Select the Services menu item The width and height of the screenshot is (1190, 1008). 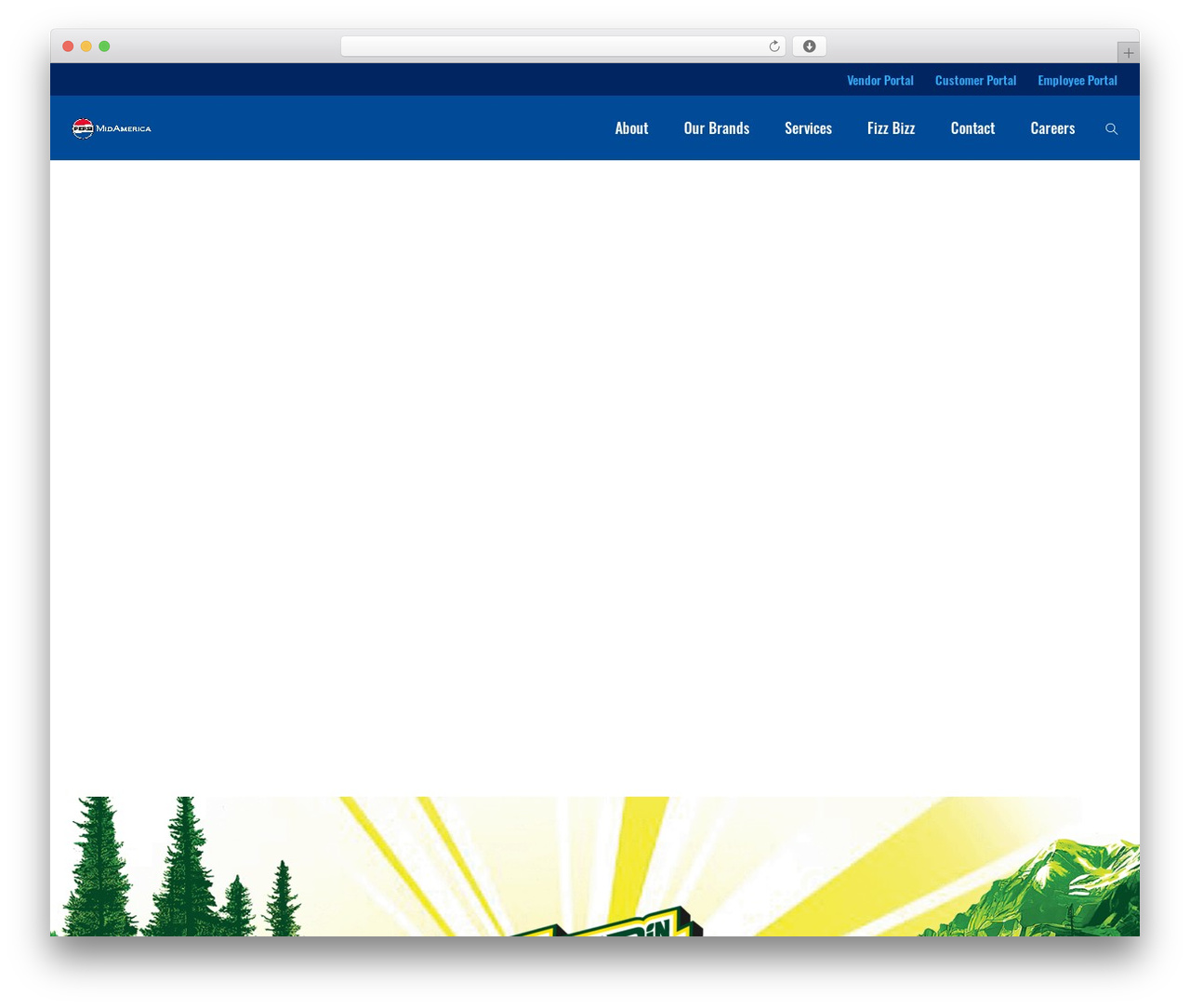pyautogui.click(x=808, y=128)
